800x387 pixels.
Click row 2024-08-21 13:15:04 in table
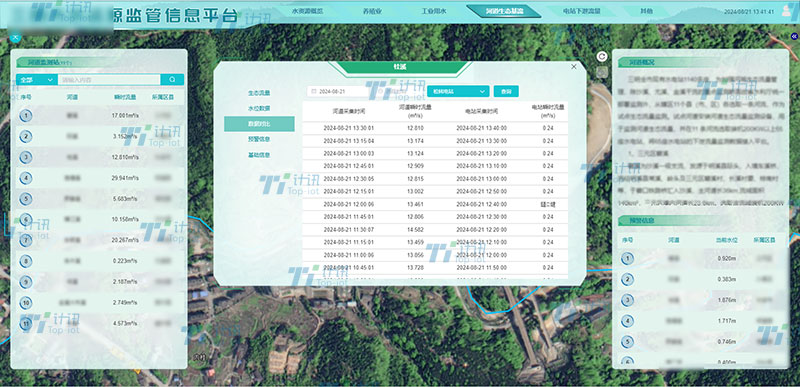click(435, 141)
